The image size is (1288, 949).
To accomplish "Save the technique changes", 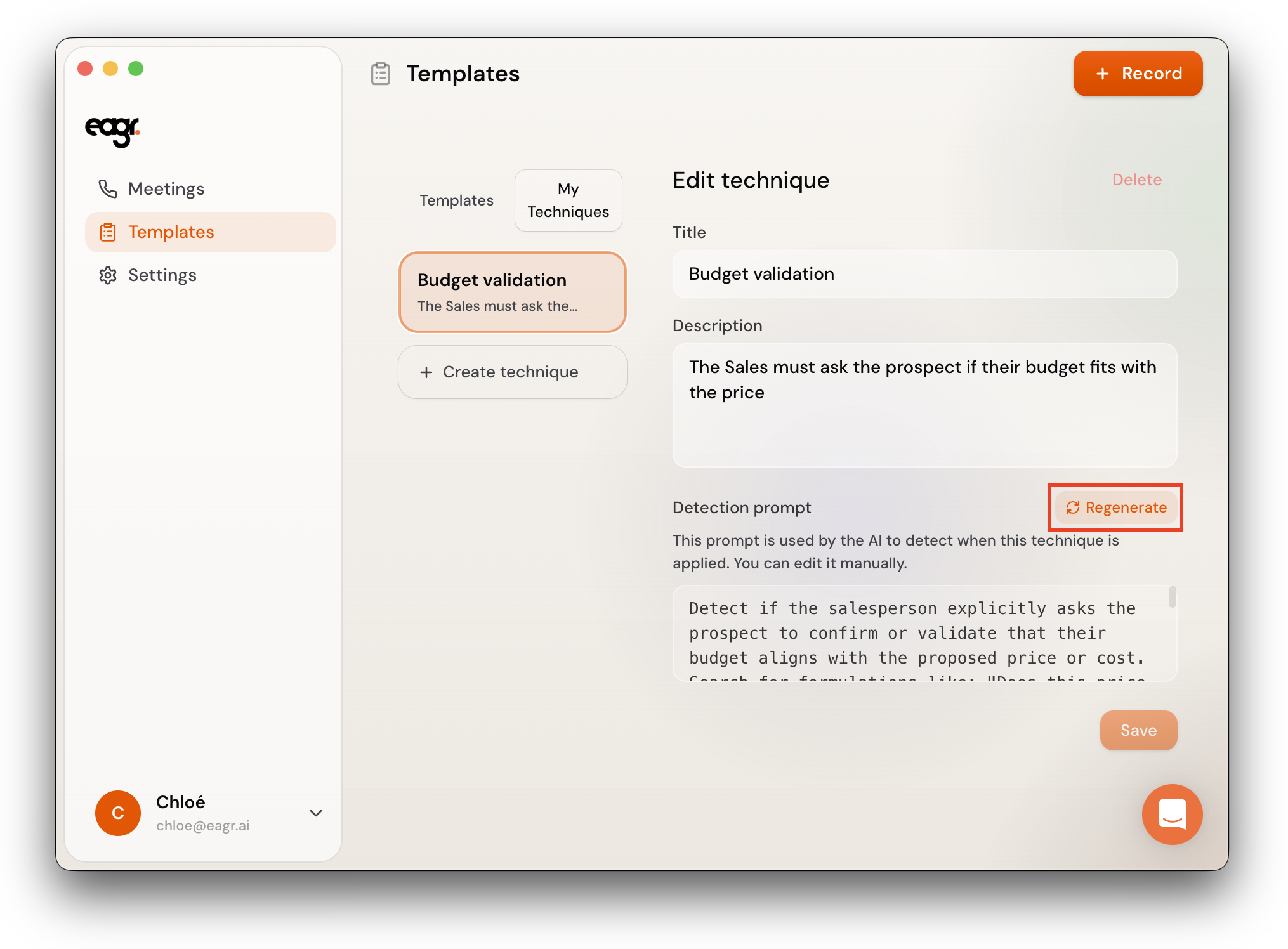I will click(1138, 730).
